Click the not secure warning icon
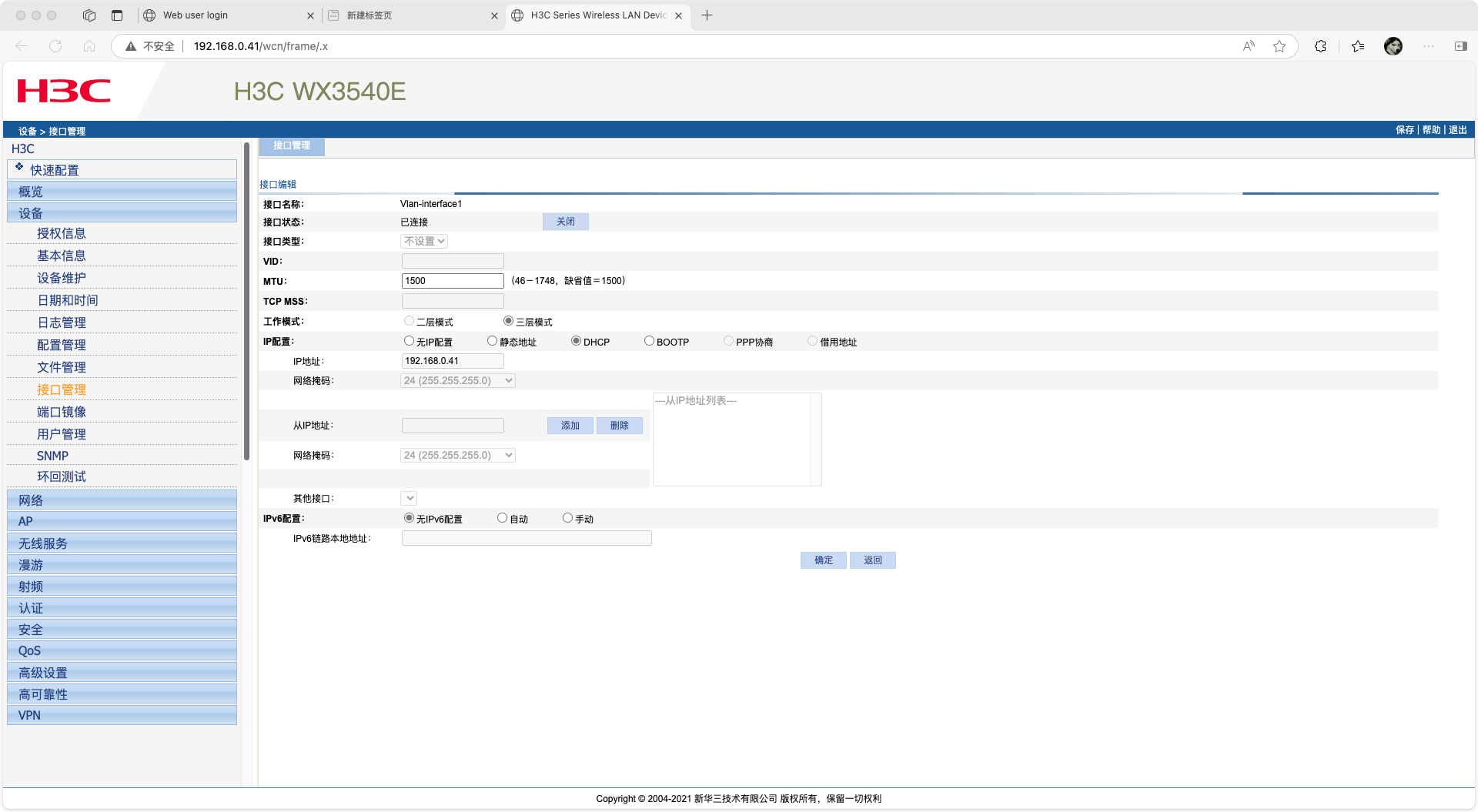The height and width of the screenshot is (812, 1478). pyautogui.click(x=131, y=46)
